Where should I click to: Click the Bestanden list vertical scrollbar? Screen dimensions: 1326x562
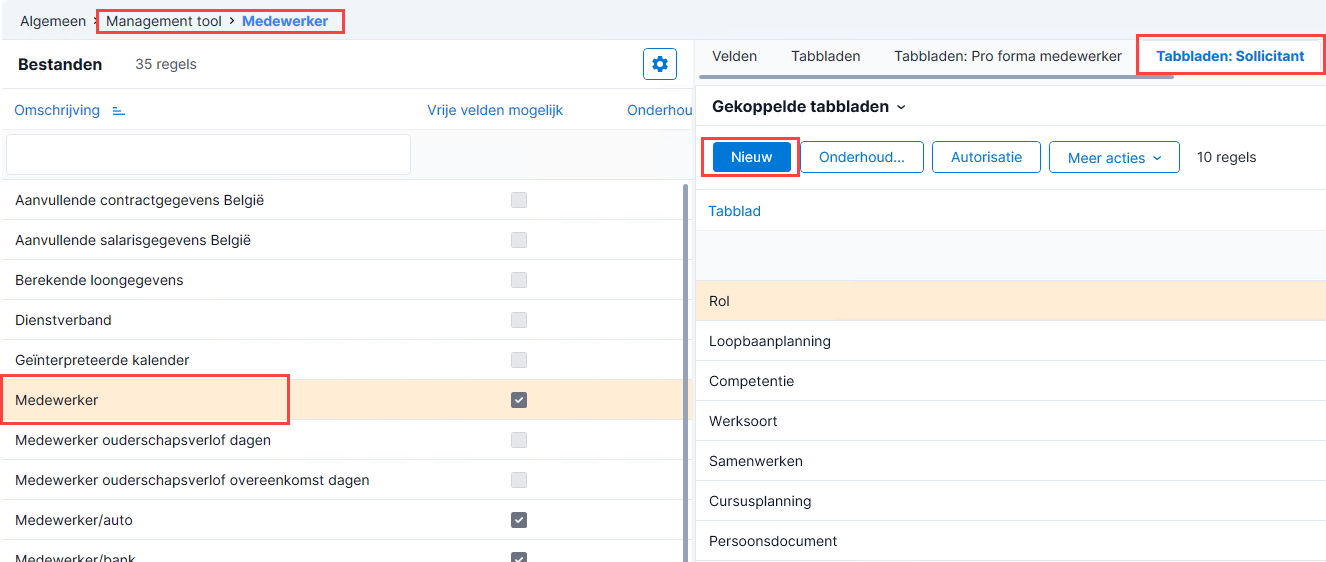point(685,370)
